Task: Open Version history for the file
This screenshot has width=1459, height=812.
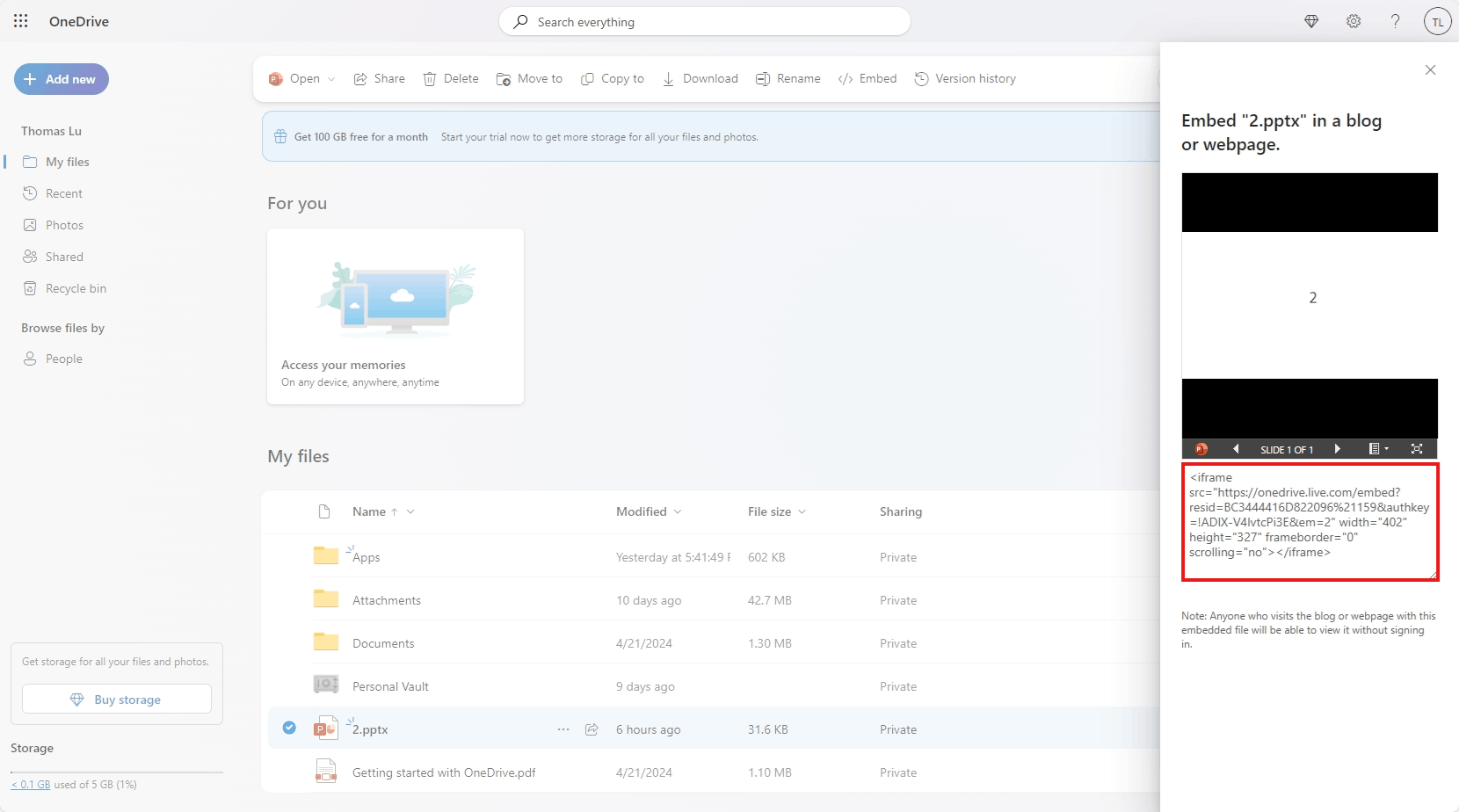Action: (x=965, y=78)
